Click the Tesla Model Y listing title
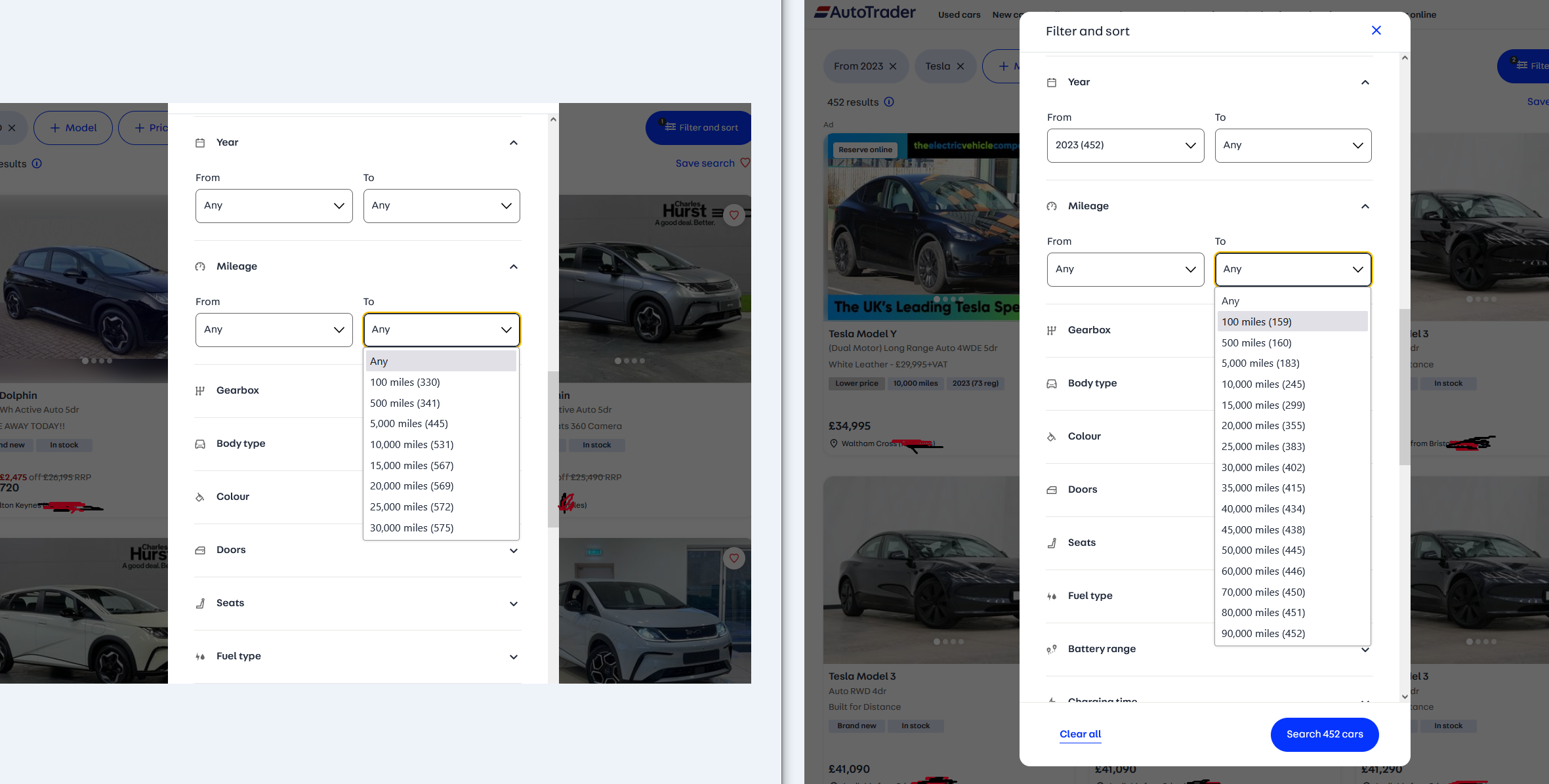This screenshot has width=1549, height=784. (862, 333)
